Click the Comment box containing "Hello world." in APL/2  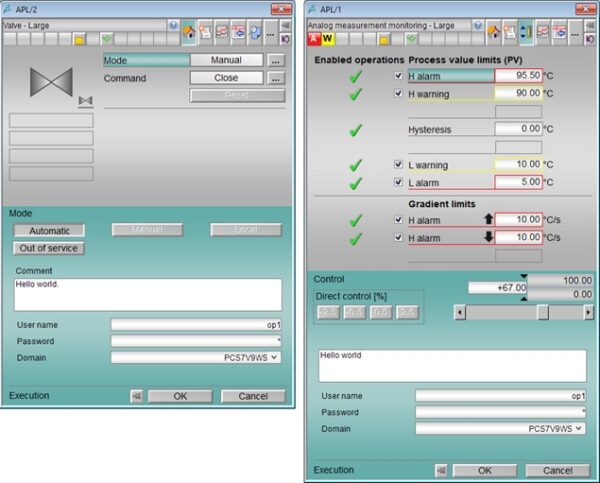point(148,295)
